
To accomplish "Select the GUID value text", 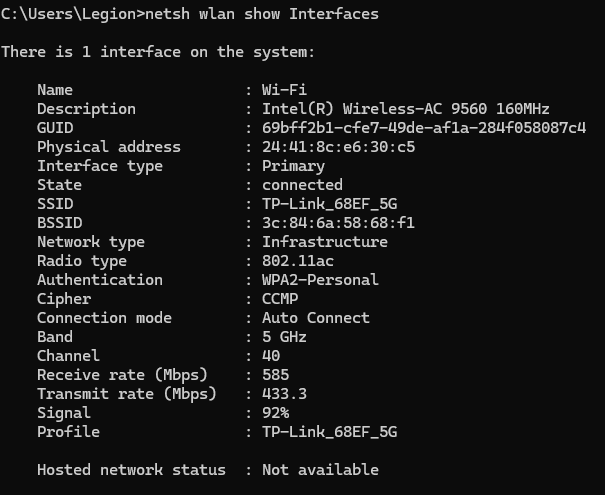I will [x=424, y=128].
